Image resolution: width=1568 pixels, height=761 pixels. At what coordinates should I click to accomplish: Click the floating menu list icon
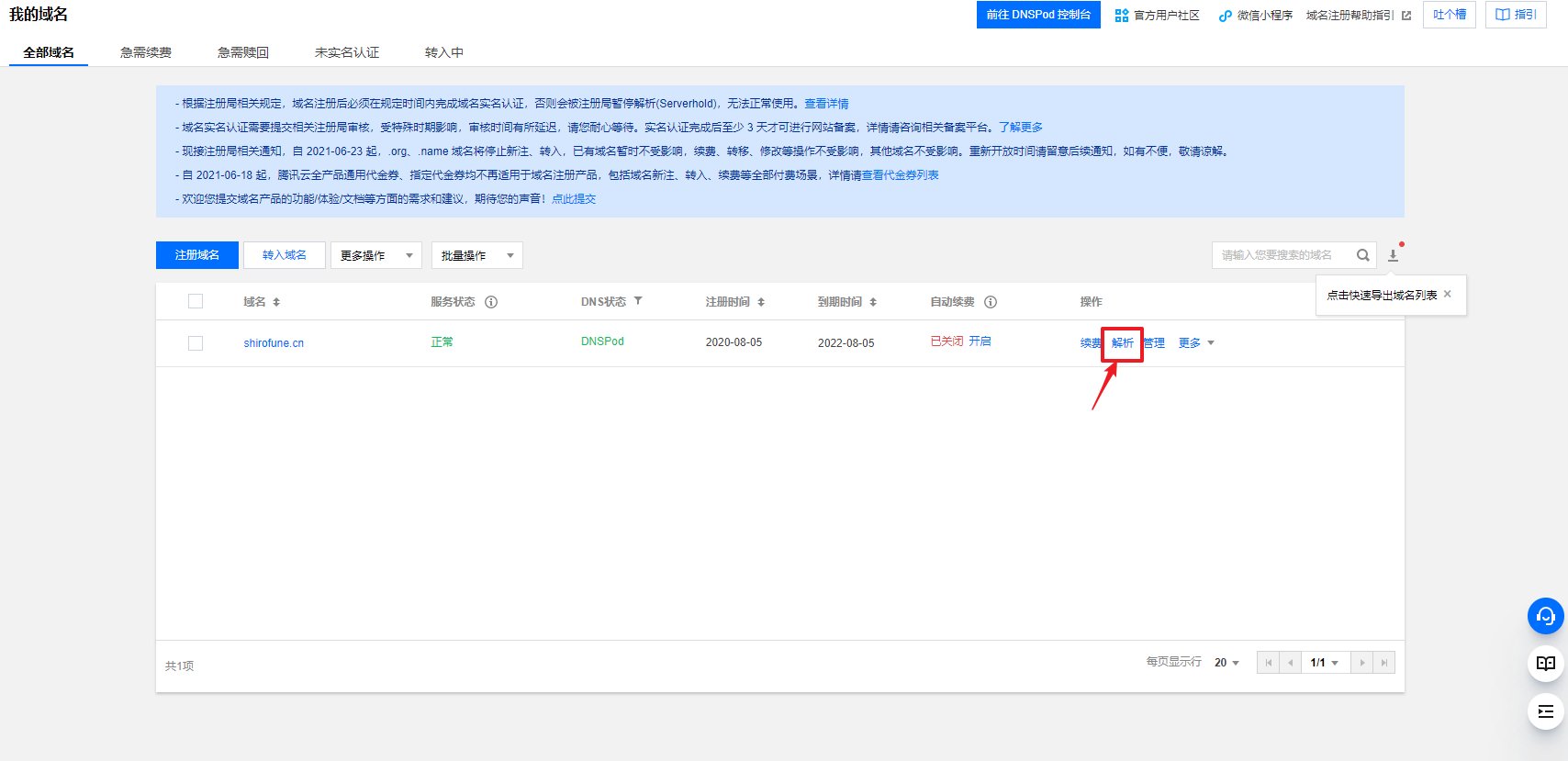tap(1545, 711)
